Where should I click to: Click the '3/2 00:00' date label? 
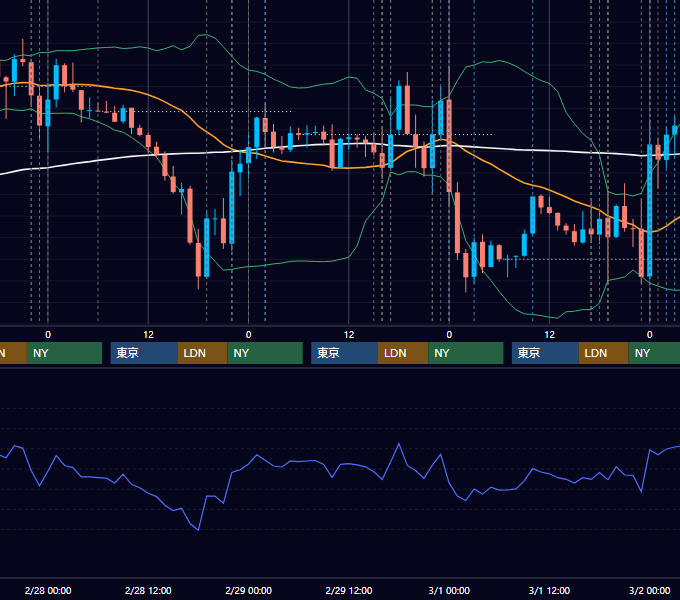click(649, 590)
